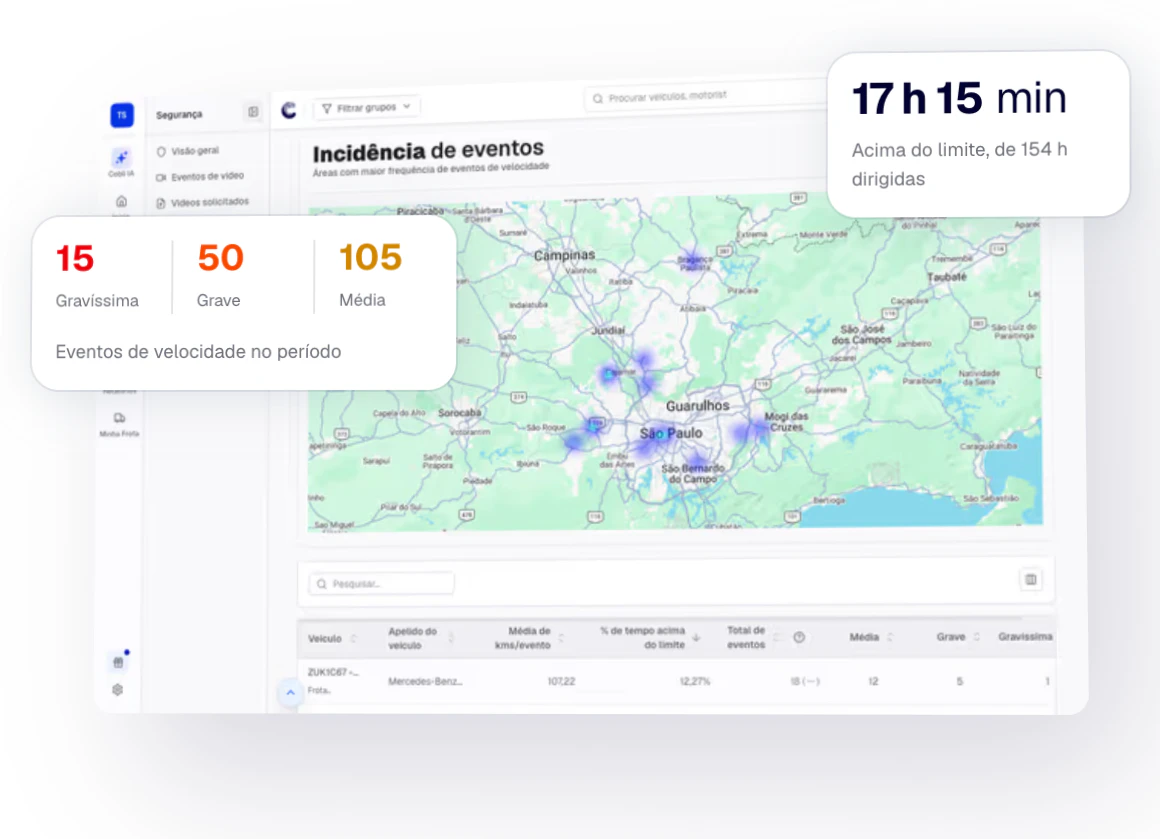Click the Bragança Paulista heat spot
Viewport: 1160px width, 839px height.
click(x=692, y=259)
